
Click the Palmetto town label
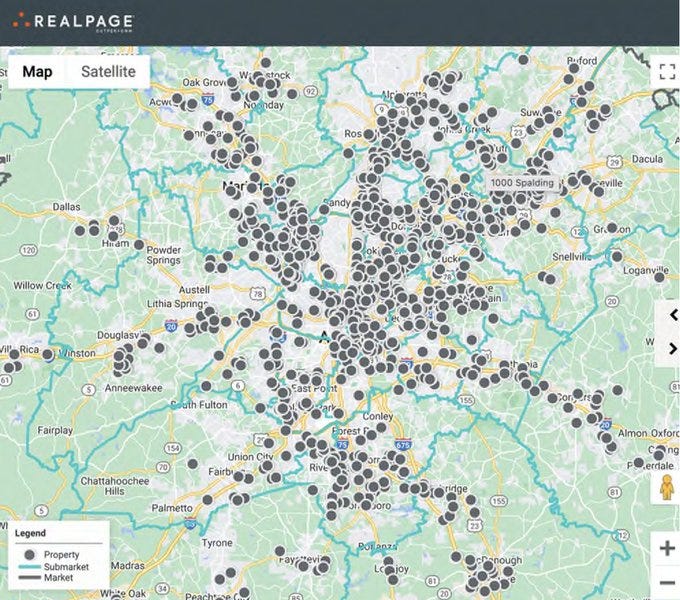[x=172, y=508]
